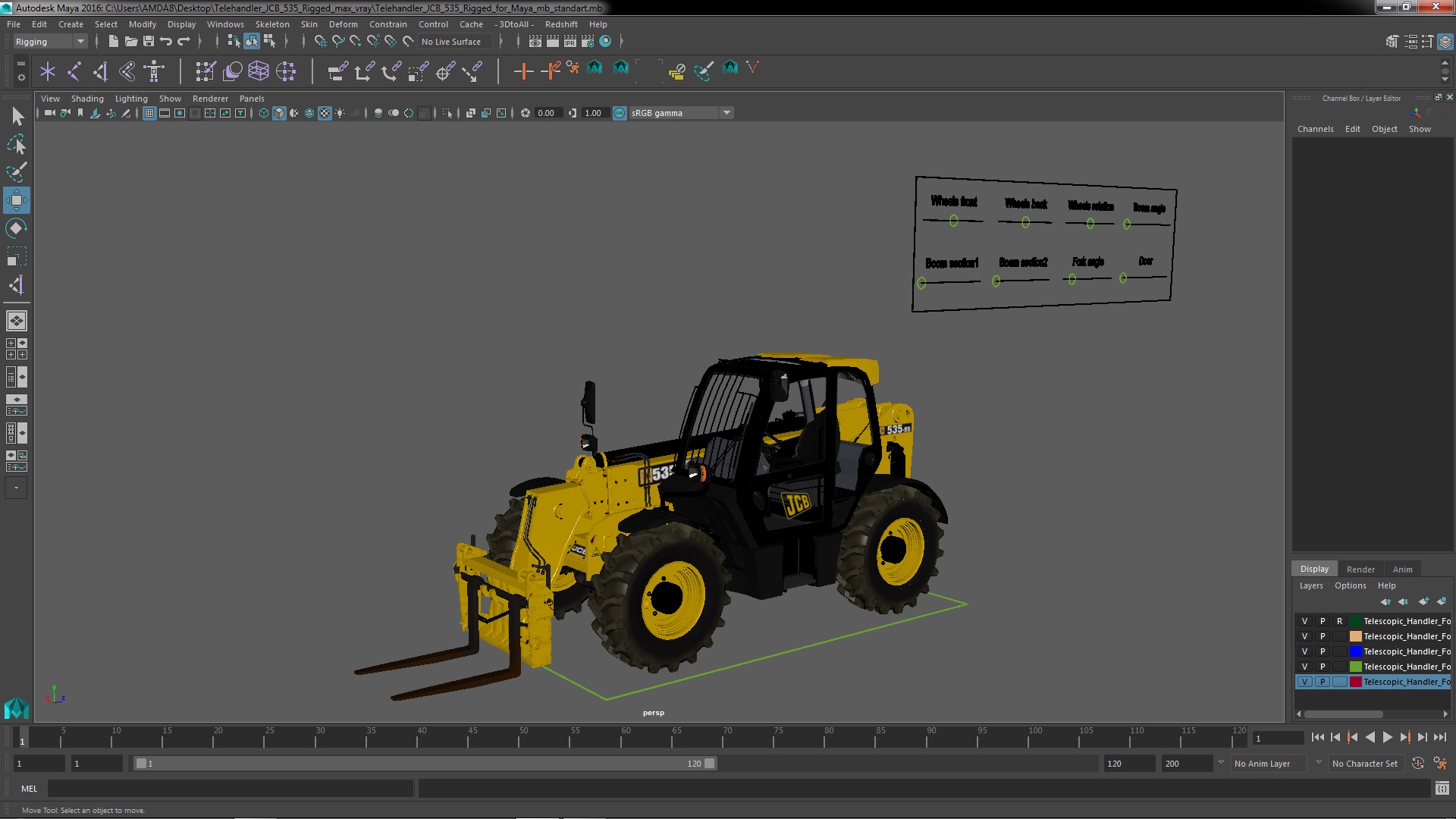Open the Constrain menu
The height and width of the screenshot is (819, 1456).
[x=388, y=24]
